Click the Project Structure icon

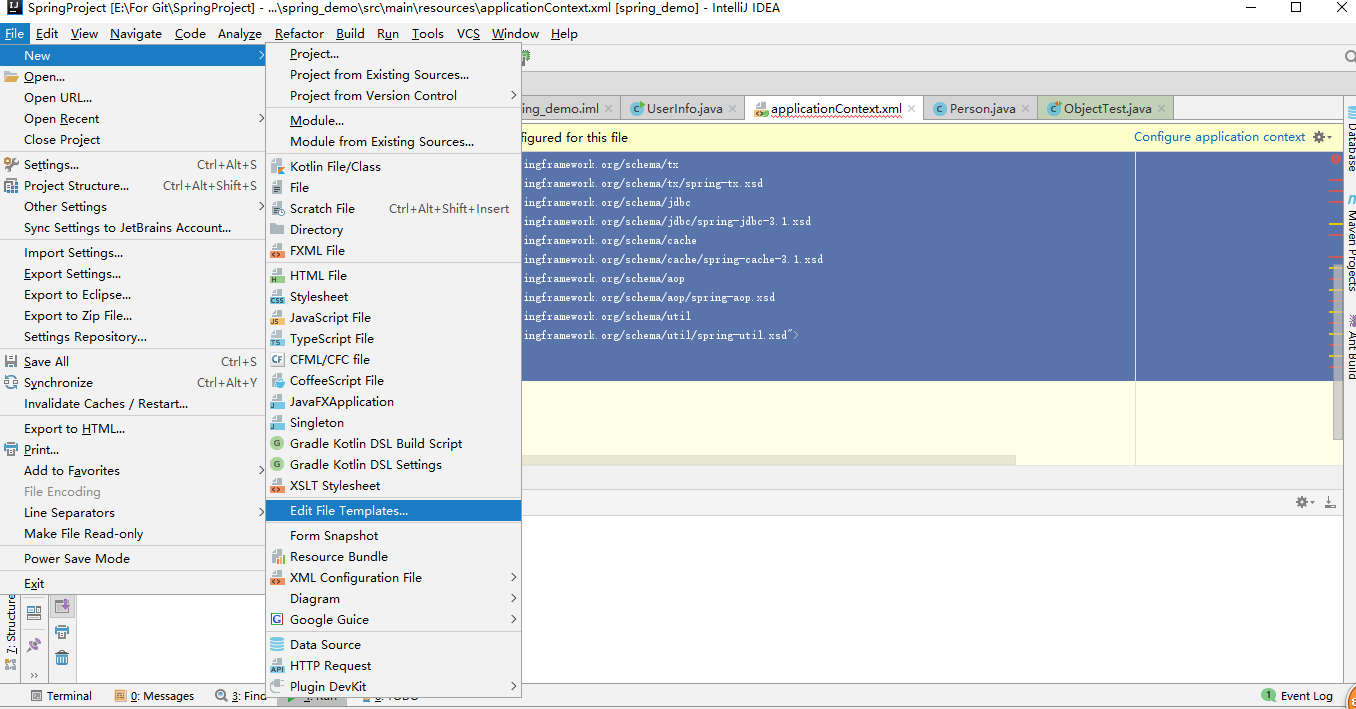11,186
